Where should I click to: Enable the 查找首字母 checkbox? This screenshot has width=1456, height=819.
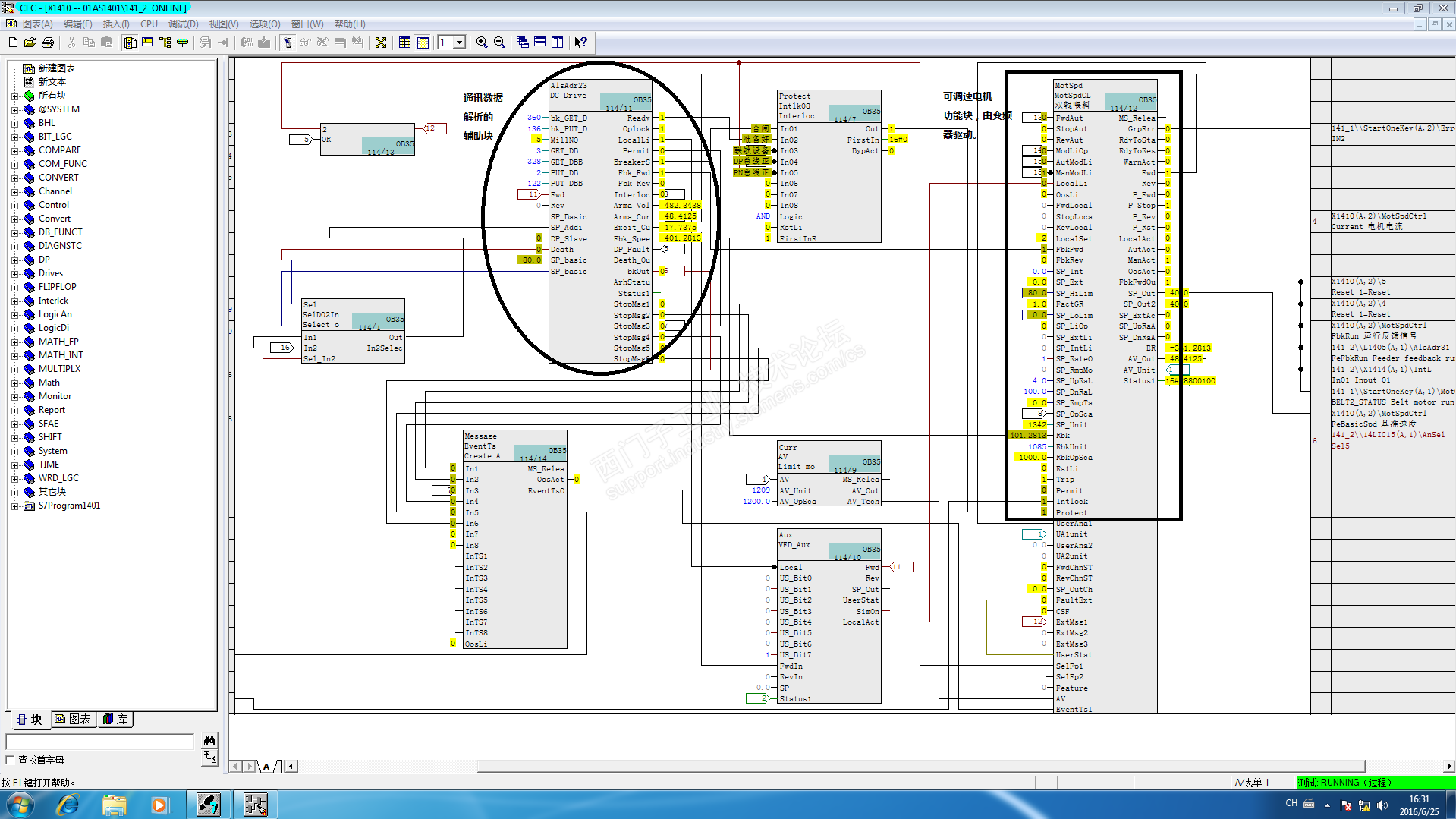(11, 760)
